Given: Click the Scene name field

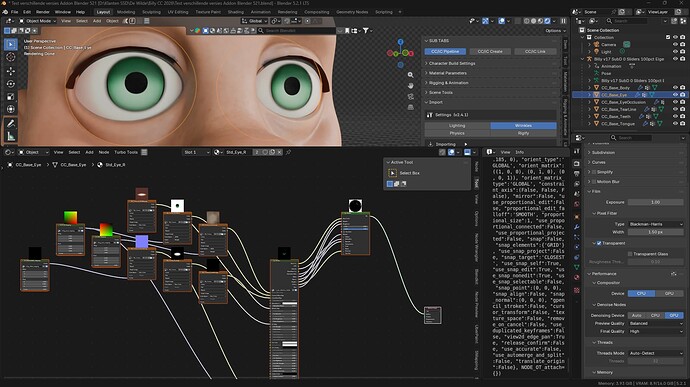Looking at the screenshot, I should click(600, 12).
